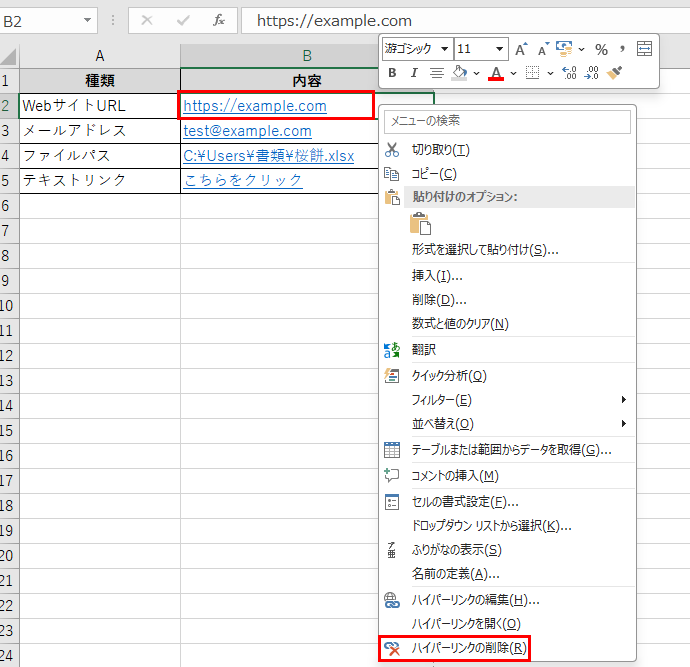Image resolution: width=690 pixels, height=667 pixels.
Task: Click the こちらをクリック text link
Action: coord(243,180)
